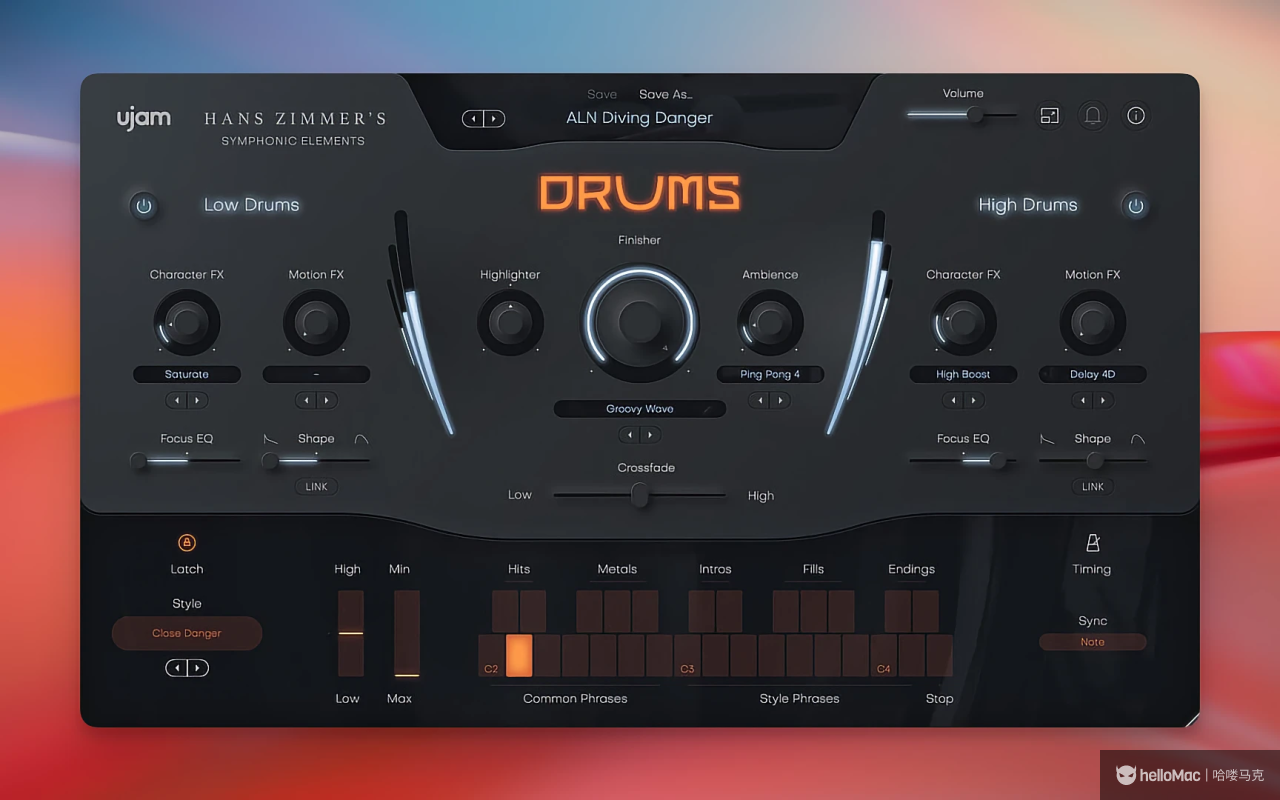Viewport: 1280px width, 800px height.
Task: Open Low Drums Motion FX dropdown
Action: pyautogui.click(x=316, y=374)
